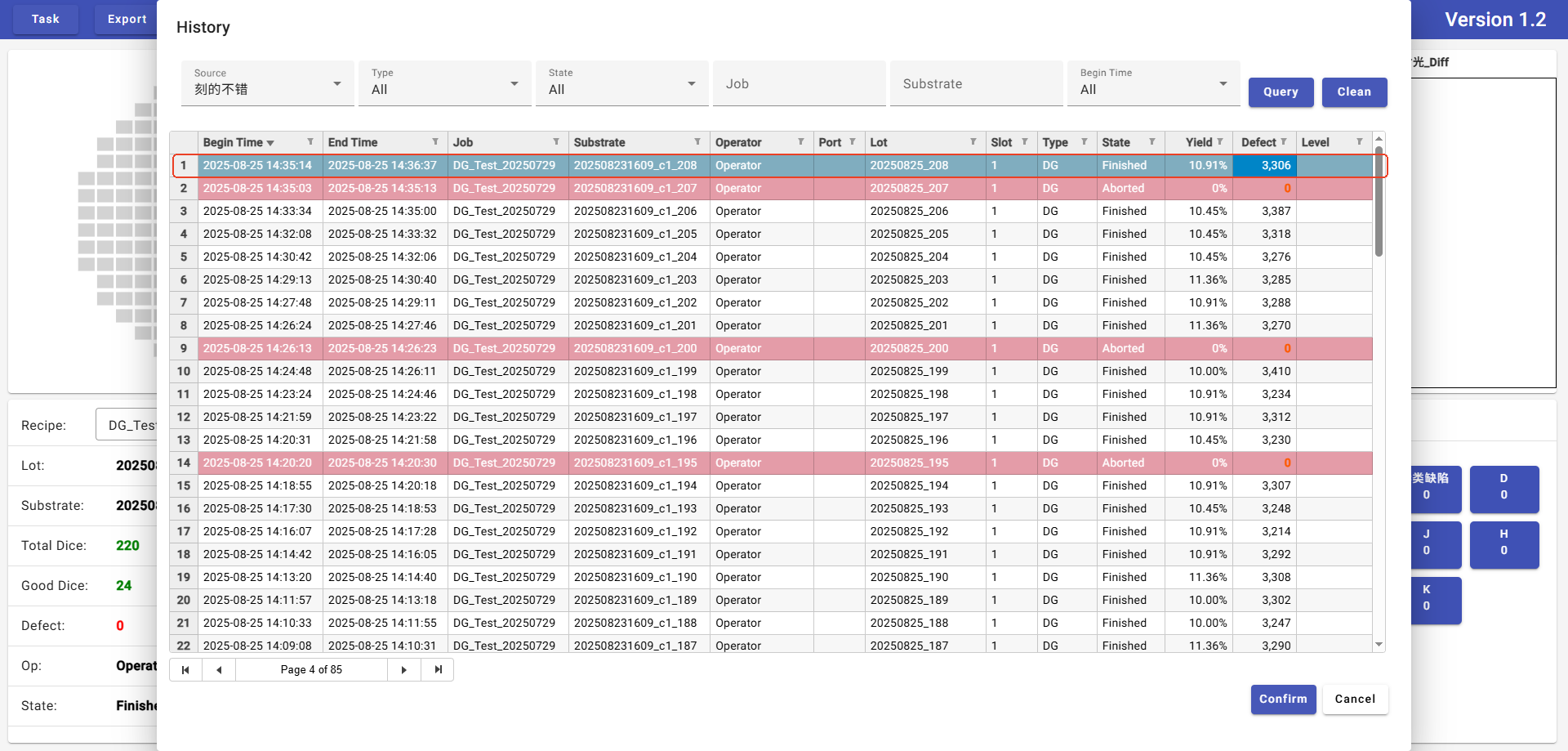
Task: Go to the previous page
Action: [219, 670]
